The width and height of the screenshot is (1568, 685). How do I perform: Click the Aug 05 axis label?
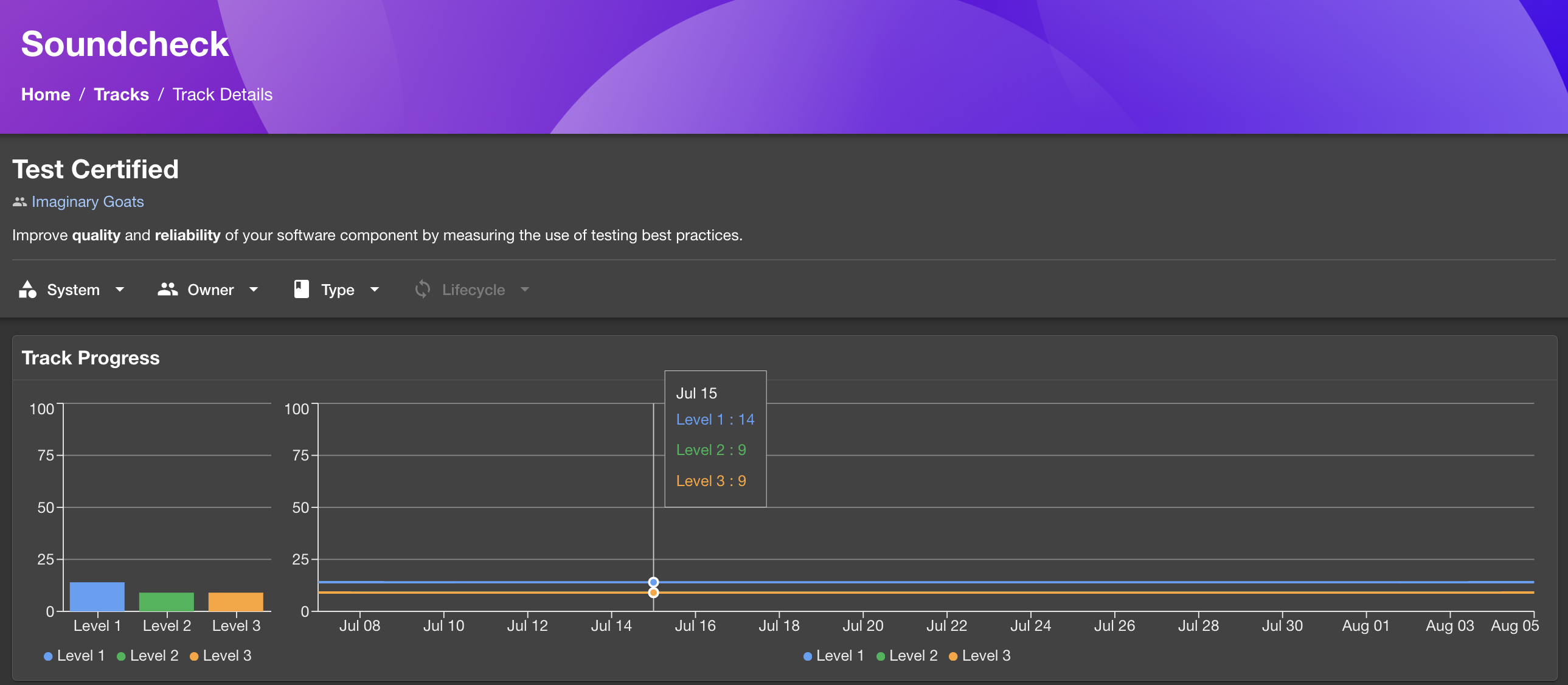pyautogui.click(x=1515, y=626)
